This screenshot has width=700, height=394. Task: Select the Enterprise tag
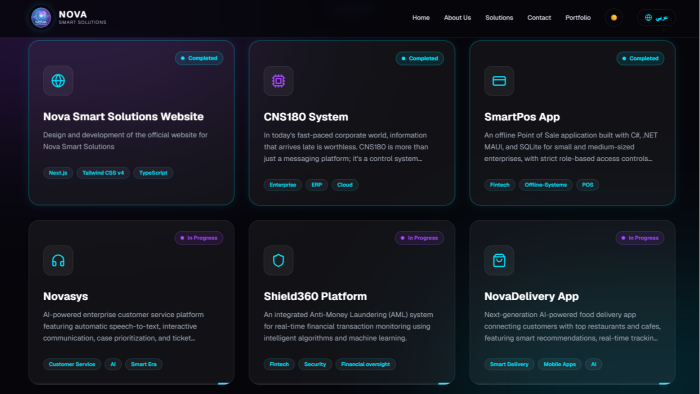[x=283, y=185]
